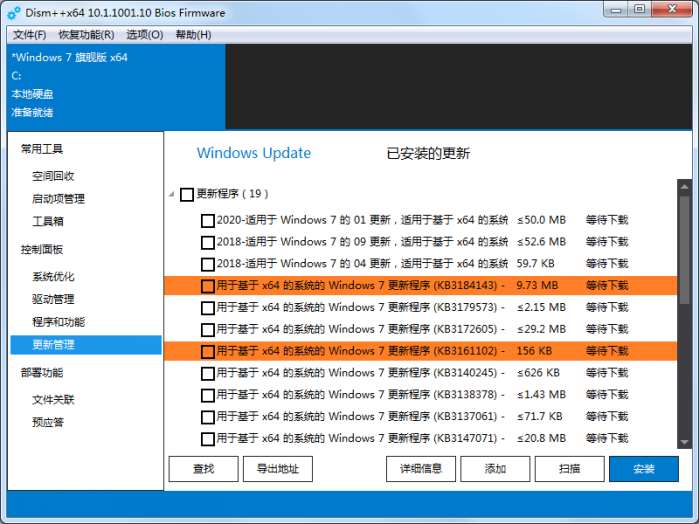
Task: Click the Dism++ gear icon in title bar
Action: [14, 13]
